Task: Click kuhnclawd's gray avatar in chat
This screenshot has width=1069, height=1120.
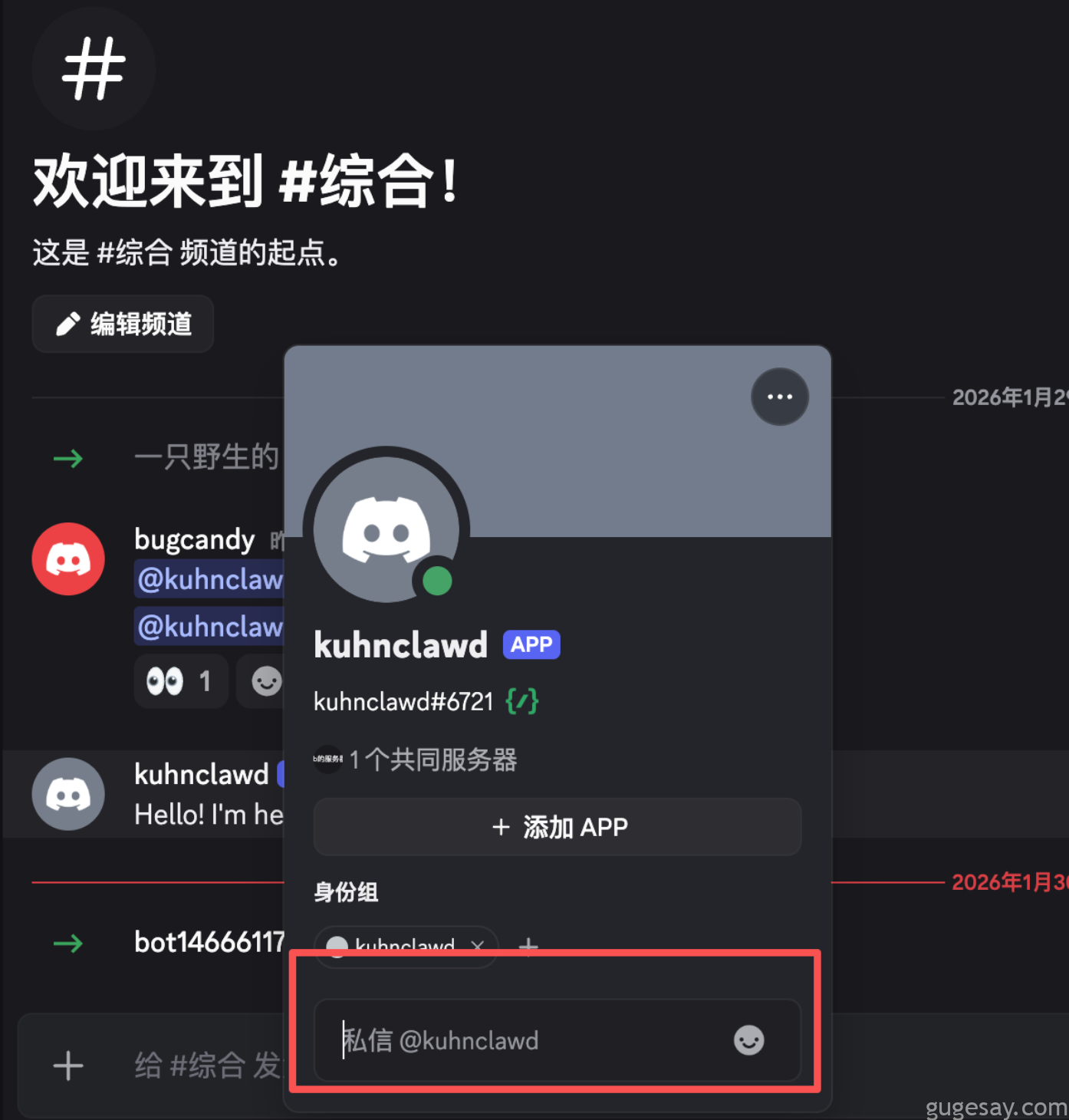Action: pos(68,794)
